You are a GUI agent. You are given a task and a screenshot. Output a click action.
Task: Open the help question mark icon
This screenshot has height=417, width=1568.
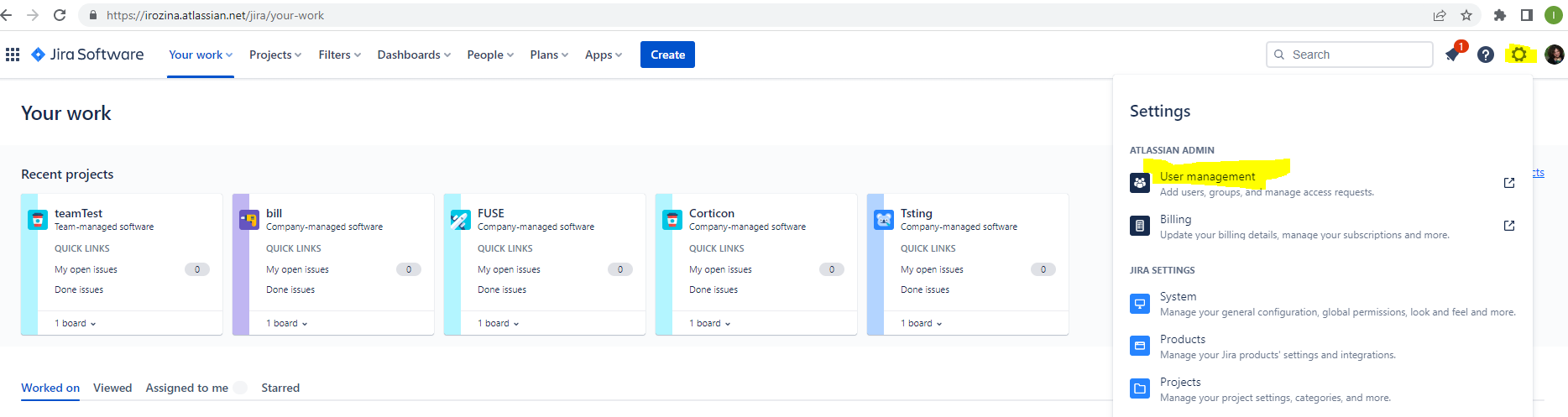(1486, 55)
